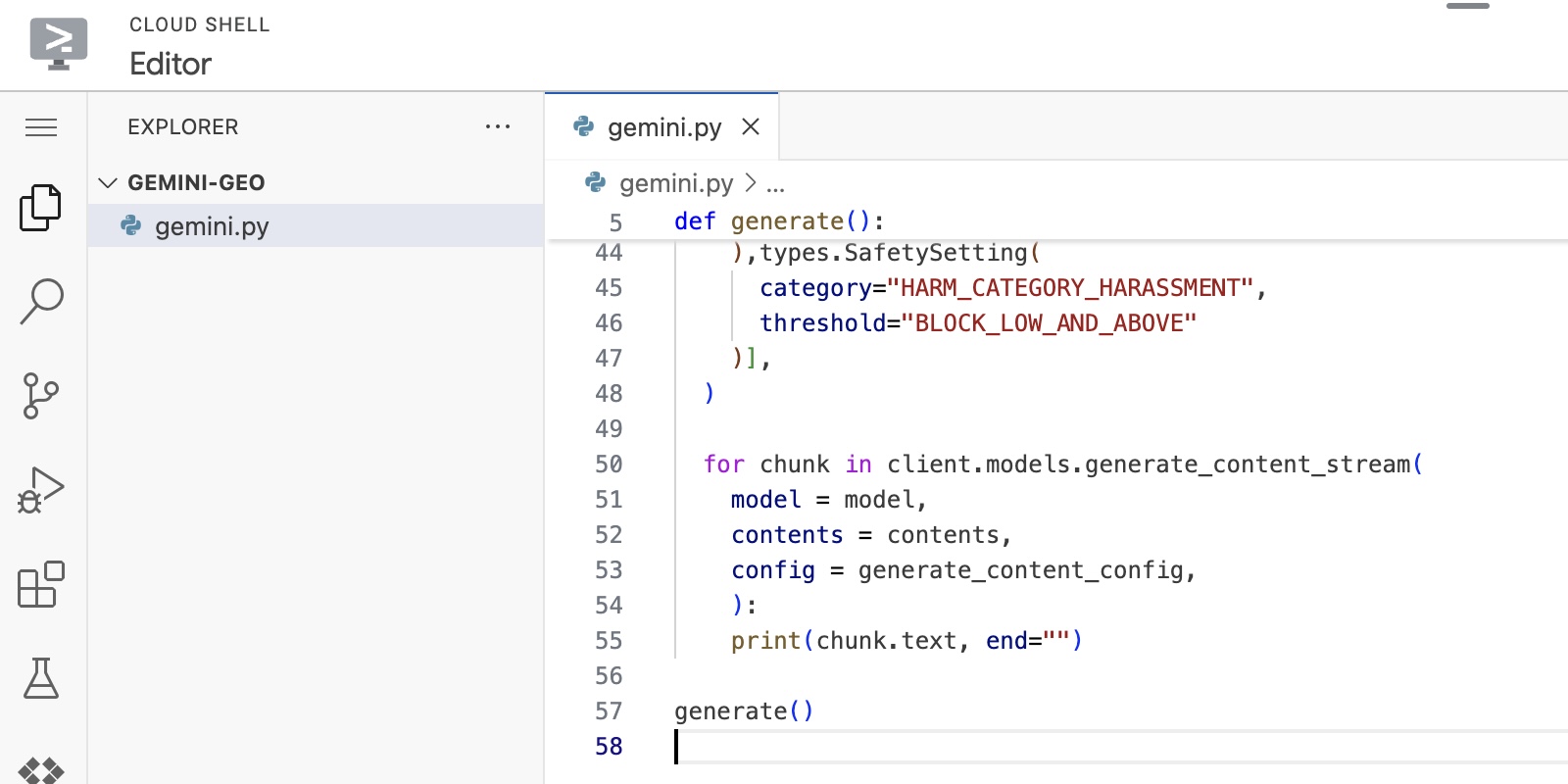1568x784 pixels.
Task: Open the Source Control branch icon
Action: tap(41, 396)
